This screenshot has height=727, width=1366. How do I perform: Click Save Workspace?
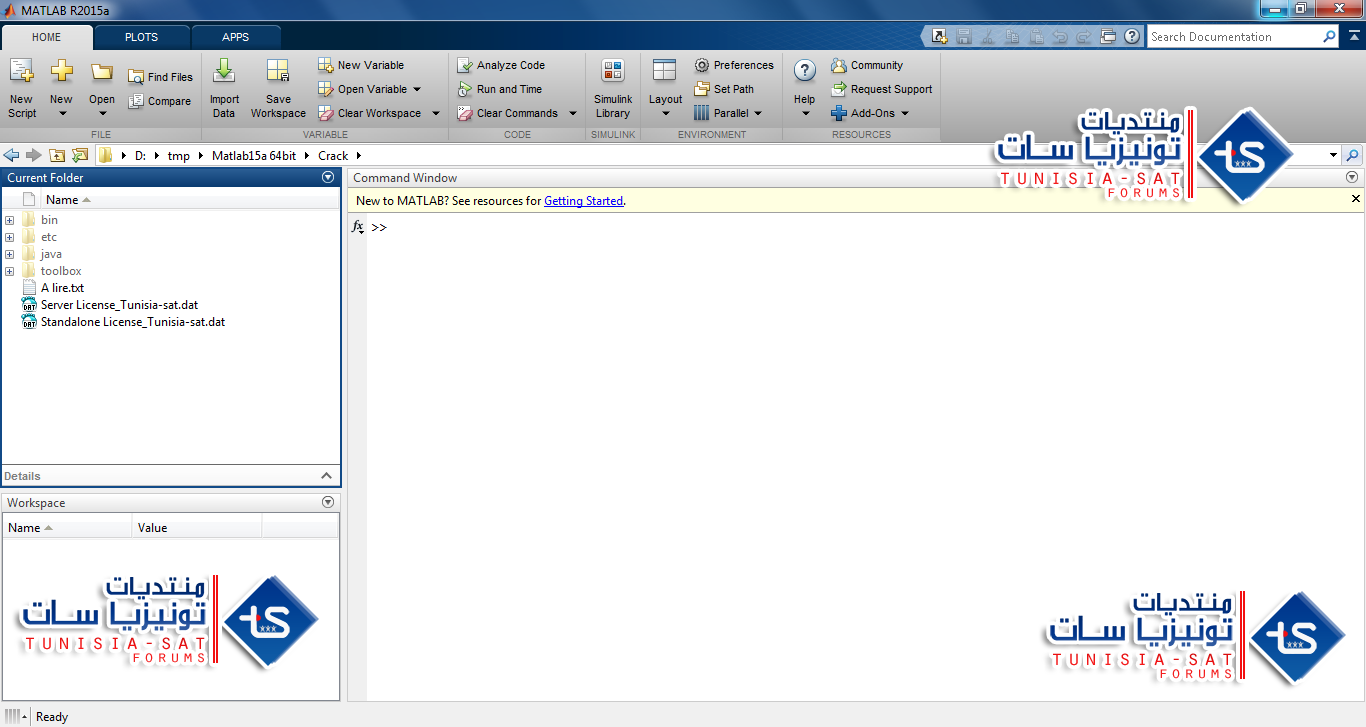click(x=278, y=88)
